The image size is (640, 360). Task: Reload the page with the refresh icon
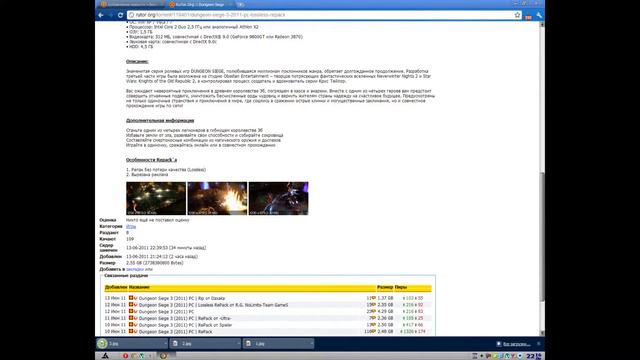[x=120, y=15]
